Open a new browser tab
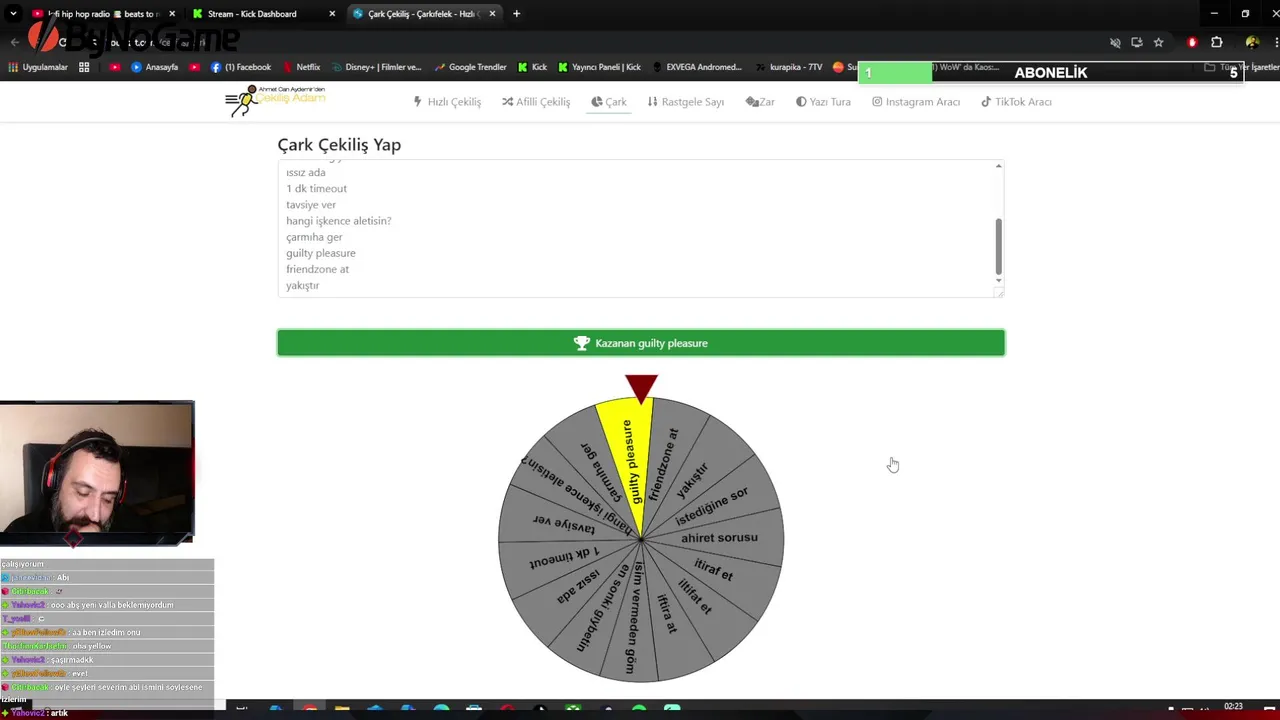The height and width of the screenshot is (720, 1280). click(516, 14)
